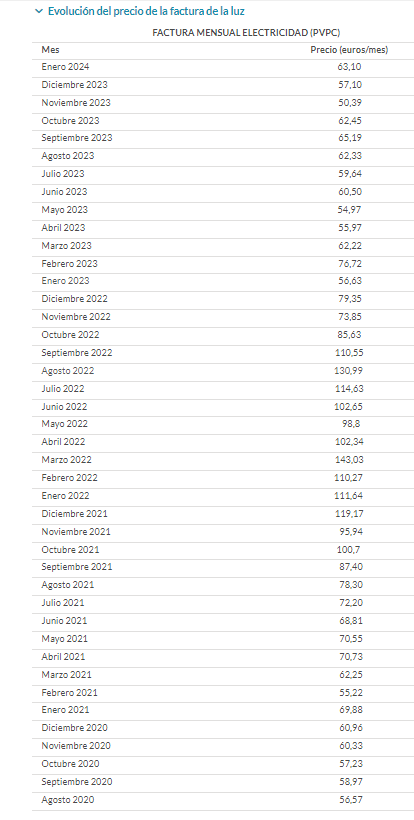The height and width of the screenshot is (820, 414).
Task: Select the Diciembre 2022 row label
Action: coord(74,299)
